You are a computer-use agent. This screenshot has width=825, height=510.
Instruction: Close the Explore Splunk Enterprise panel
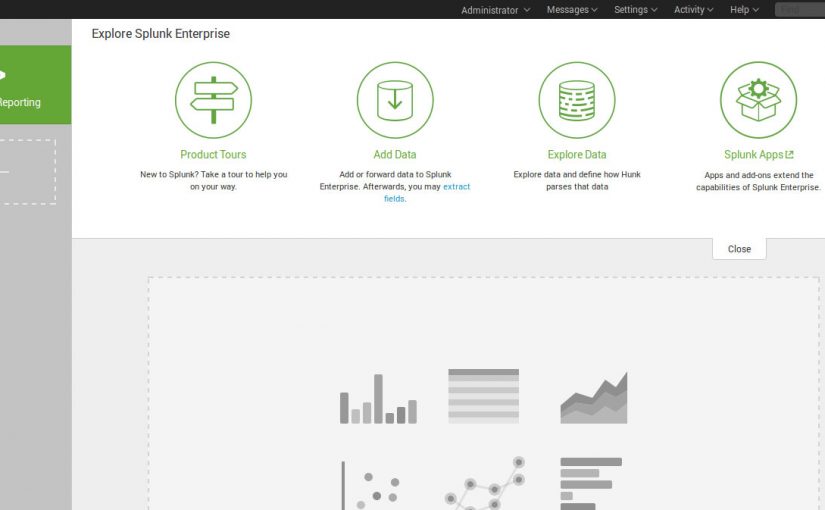[x=739, y=249]
